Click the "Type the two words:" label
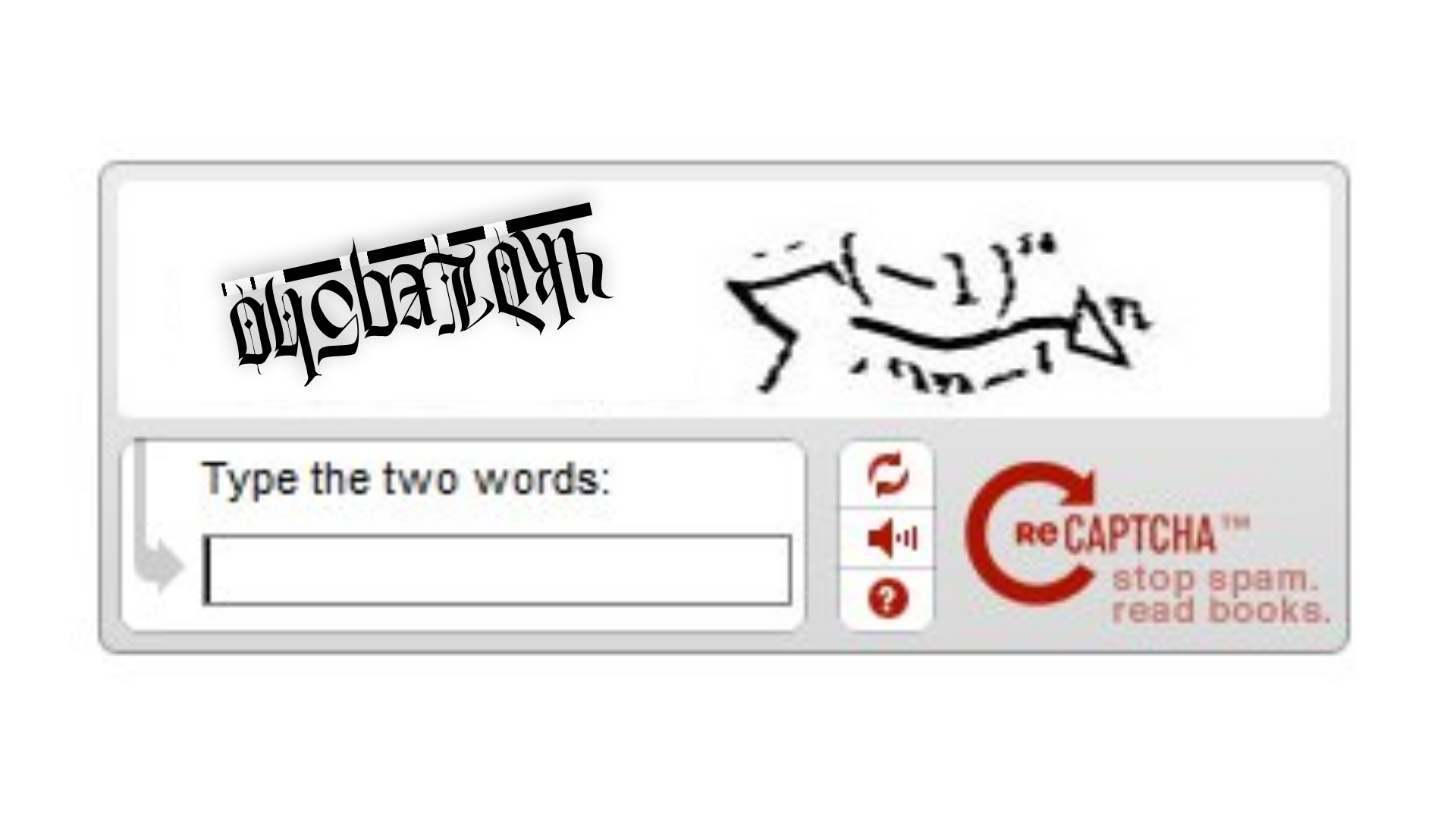 pos(406,479)
